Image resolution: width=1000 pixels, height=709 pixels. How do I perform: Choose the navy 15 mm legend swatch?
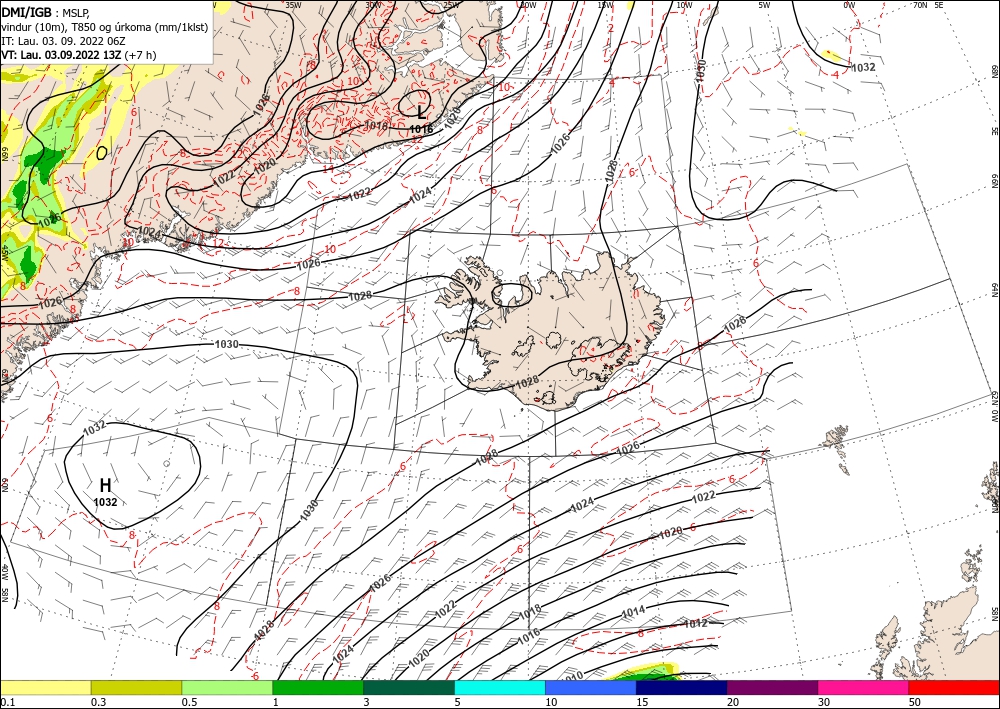[682, 687]
